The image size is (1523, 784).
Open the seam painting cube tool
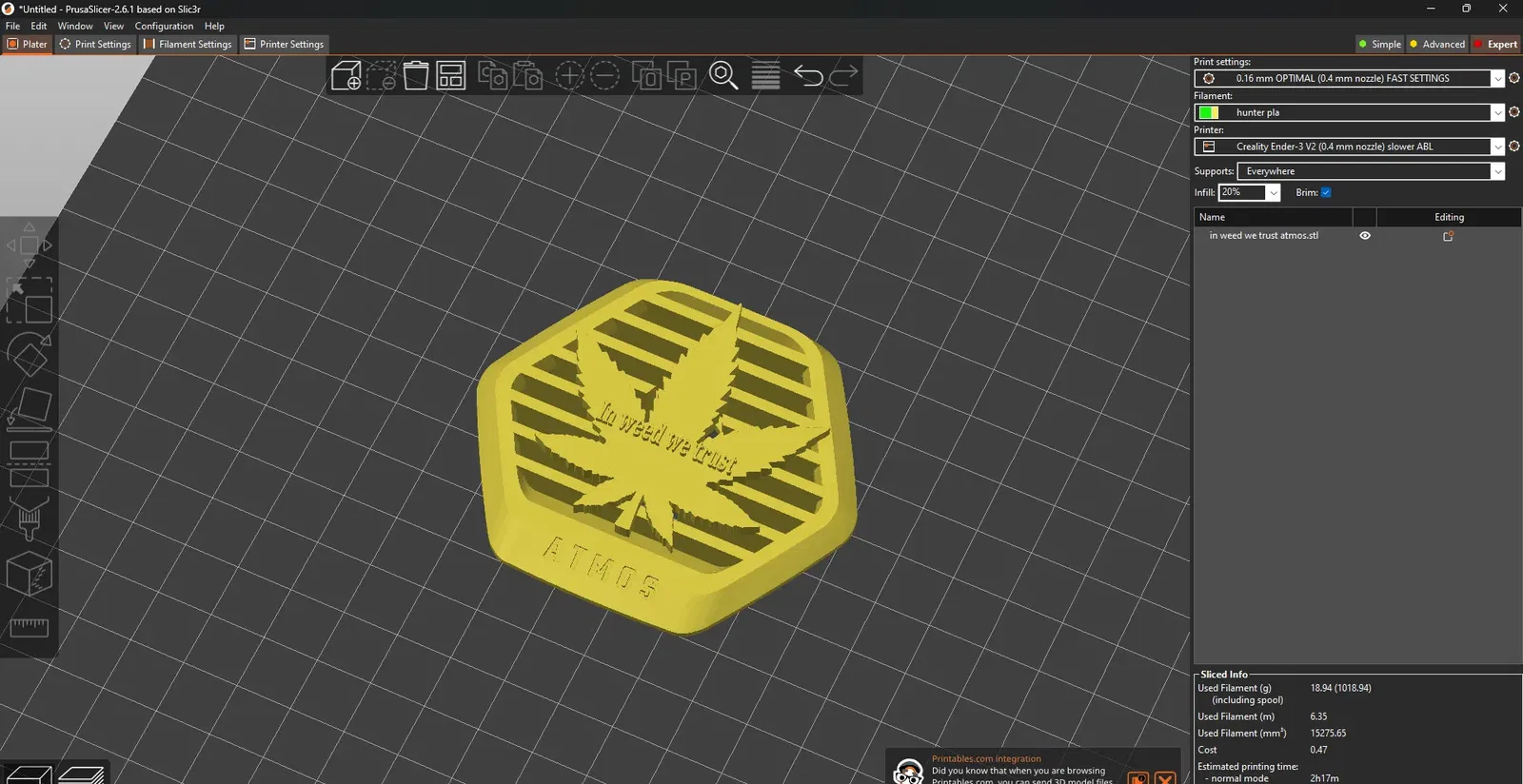(29, 573)
